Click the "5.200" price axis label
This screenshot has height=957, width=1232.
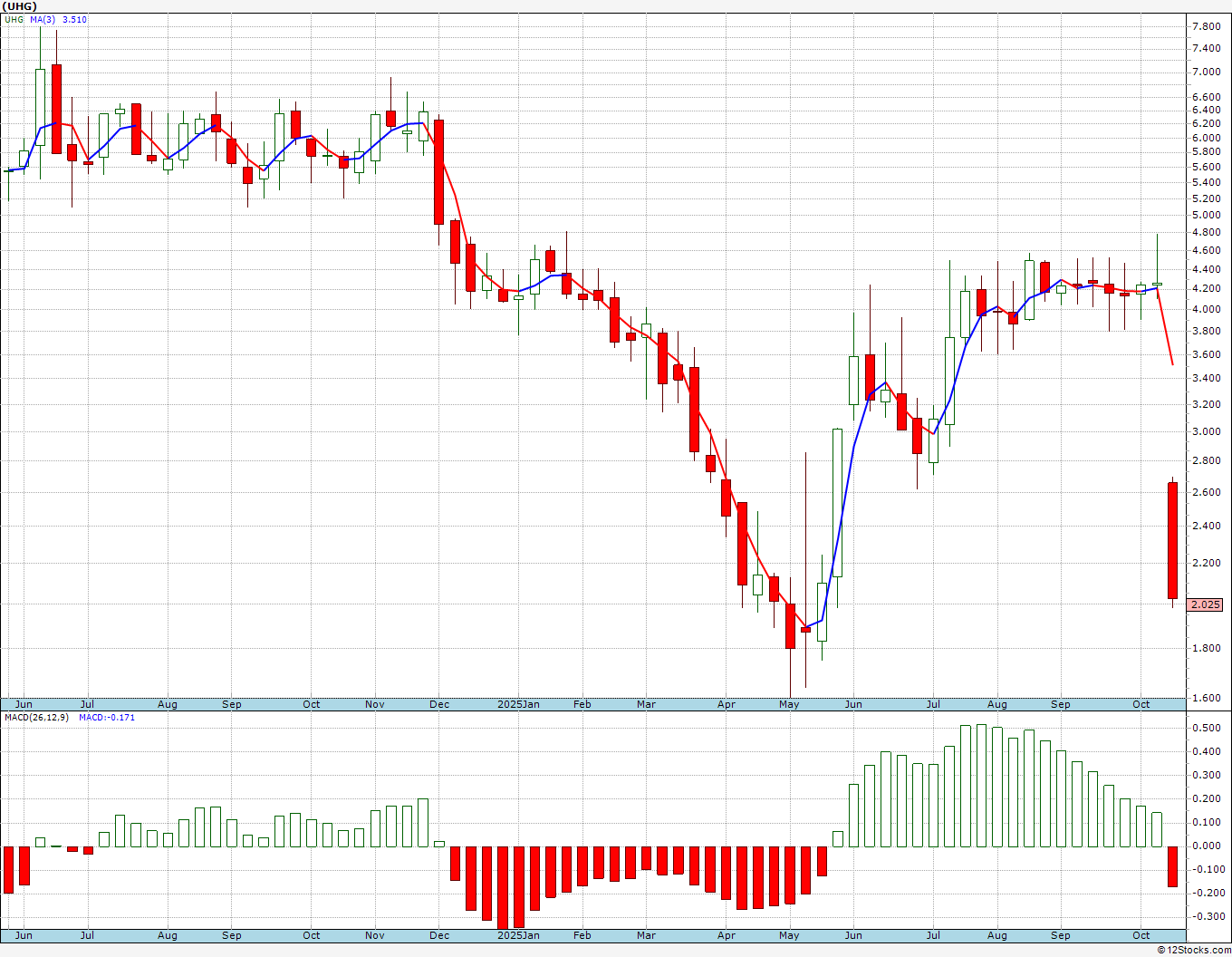point(1206,198)
